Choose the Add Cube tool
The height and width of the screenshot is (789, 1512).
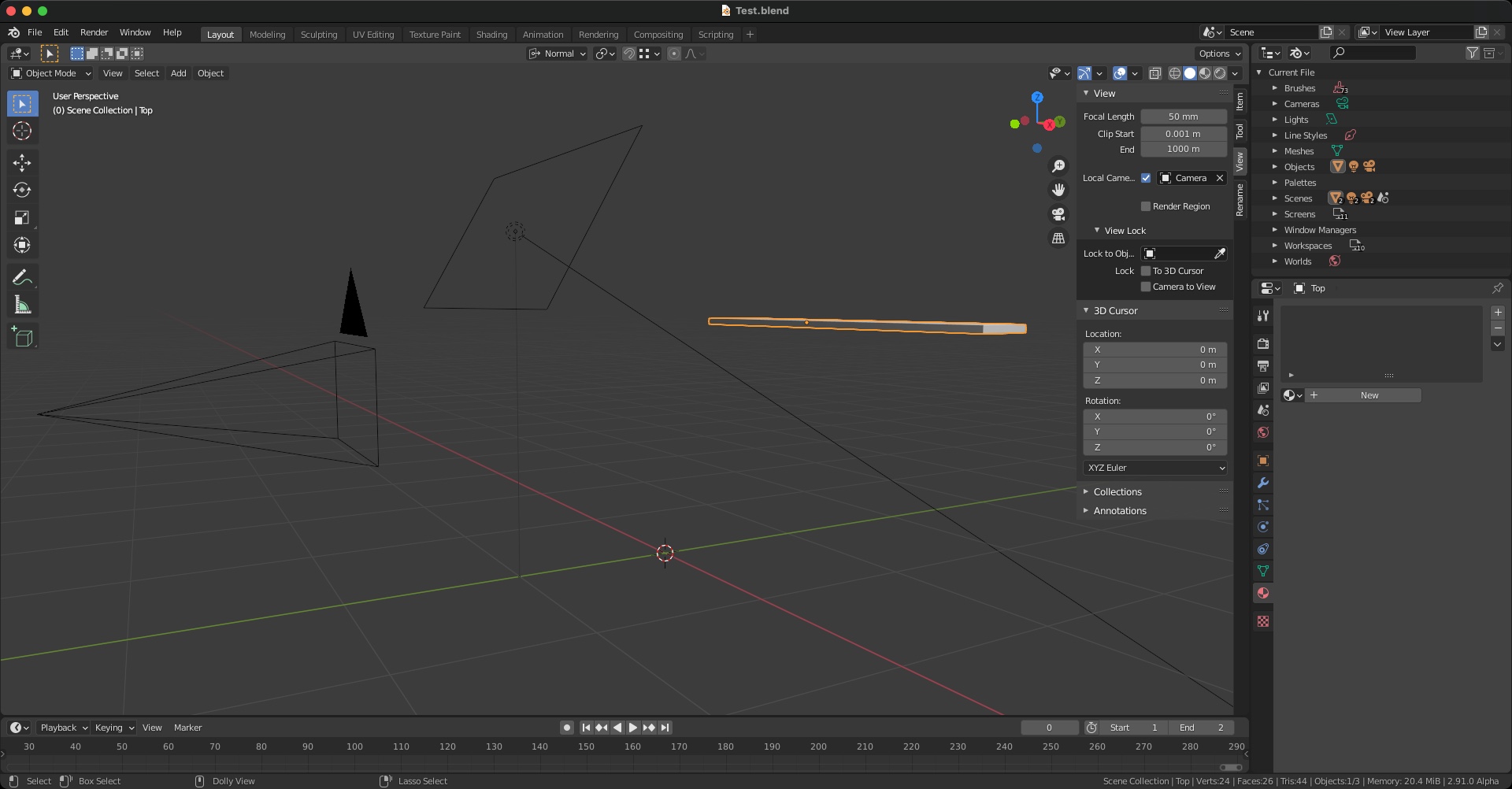(22, 337)
